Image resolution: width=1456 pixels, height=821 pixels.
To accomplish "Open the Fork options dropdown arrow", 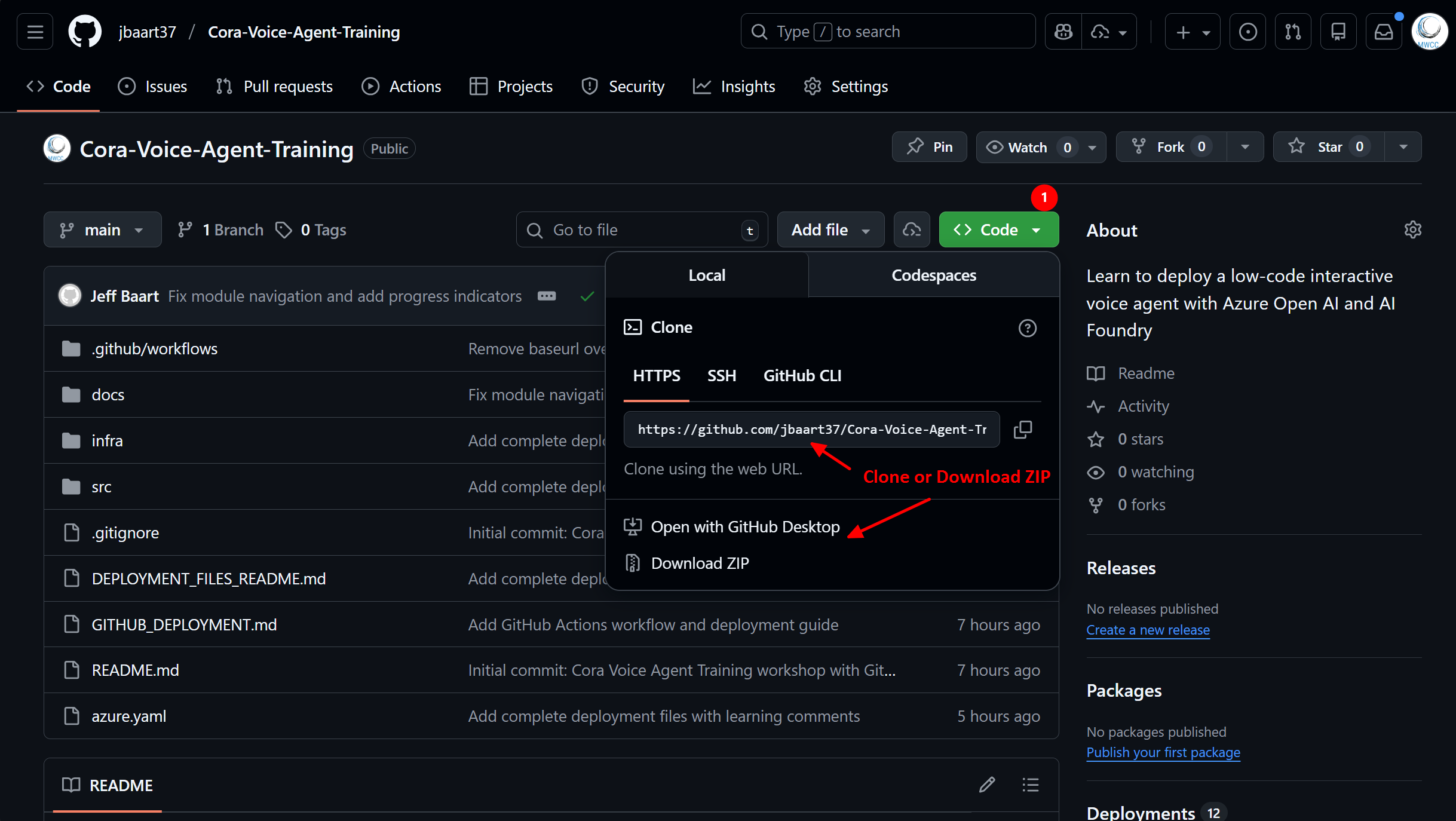I will pos(1245,146).
